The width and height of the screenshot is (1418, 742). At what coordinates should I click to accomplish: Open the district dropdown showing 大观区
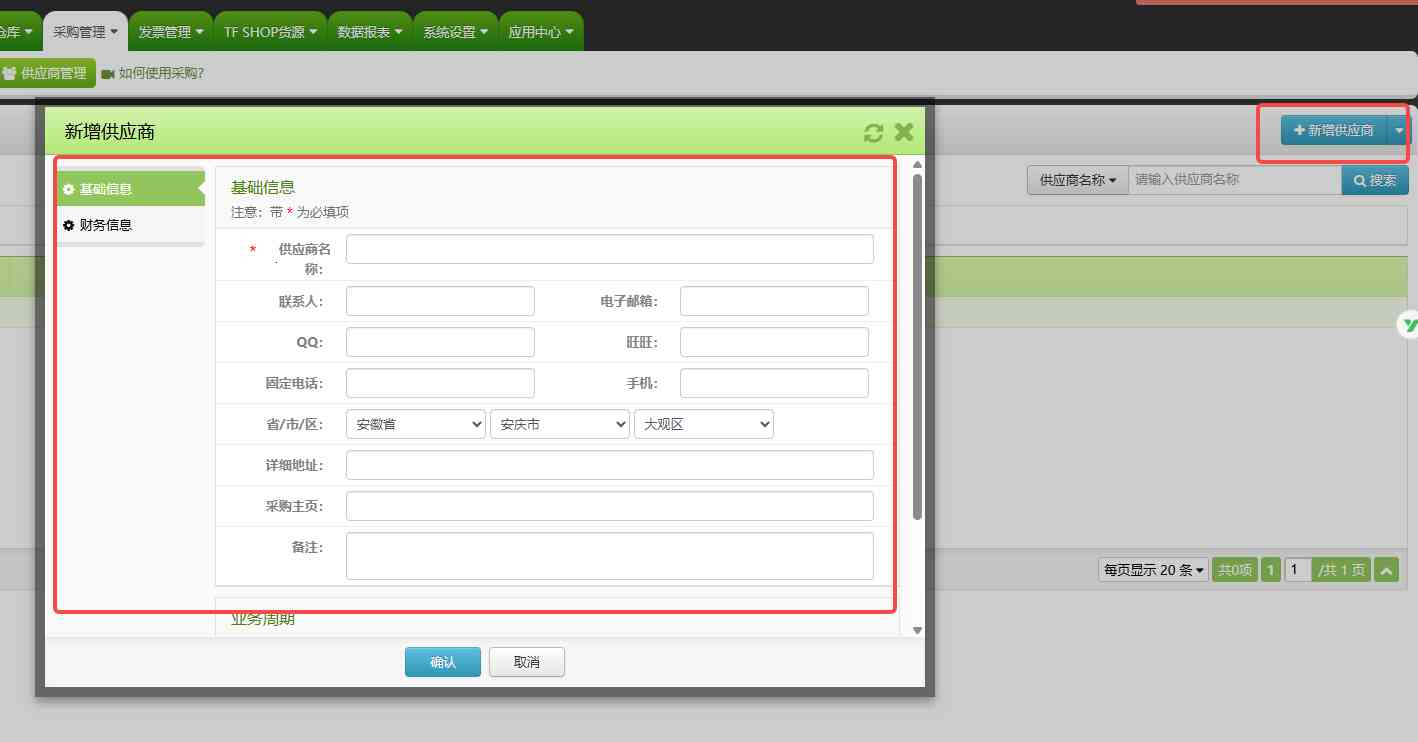pyautogui.click(x=703, y=424)
